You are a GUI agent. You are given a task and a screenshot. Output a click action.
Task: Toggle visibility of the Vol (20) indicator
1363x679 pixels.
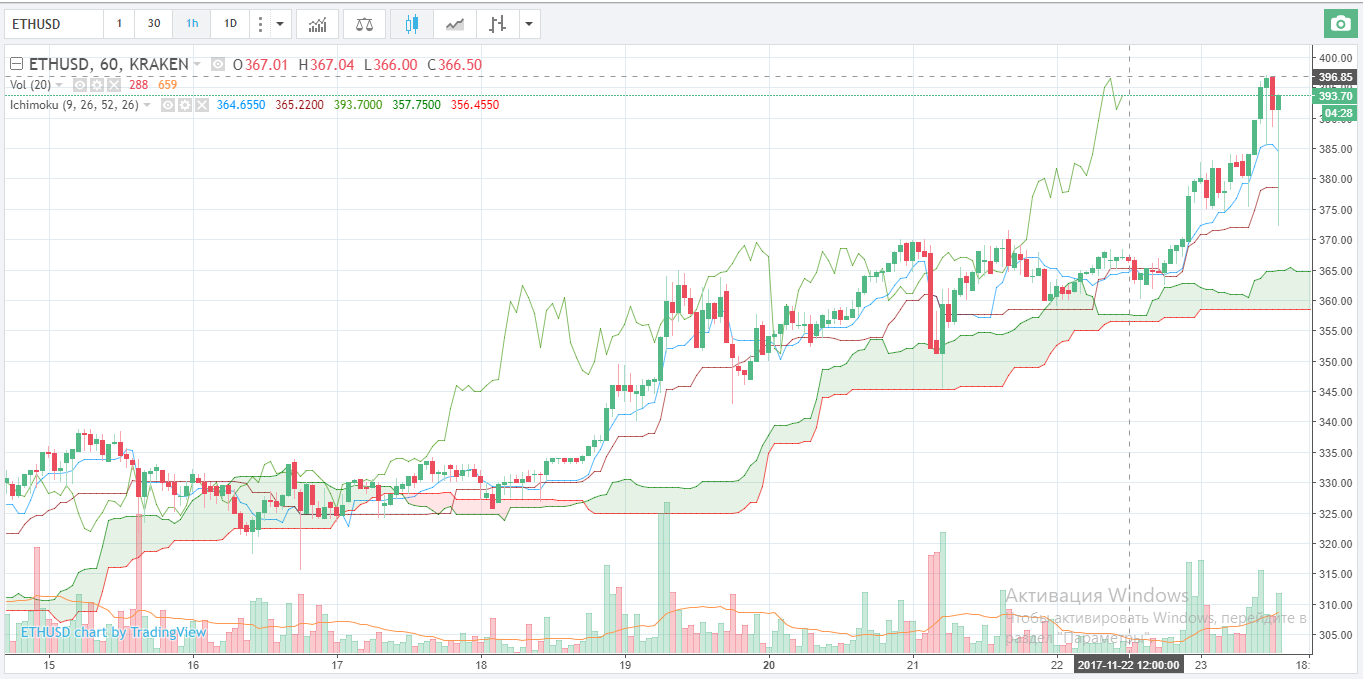click(x=81, y=85)
